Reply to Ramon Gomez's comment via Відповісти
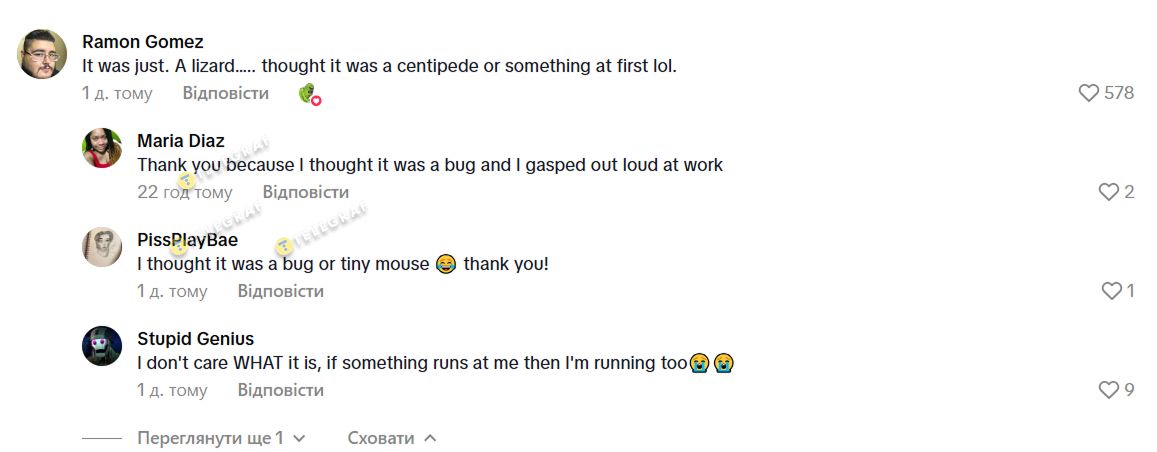The image size is (1157, 452). 226,93
